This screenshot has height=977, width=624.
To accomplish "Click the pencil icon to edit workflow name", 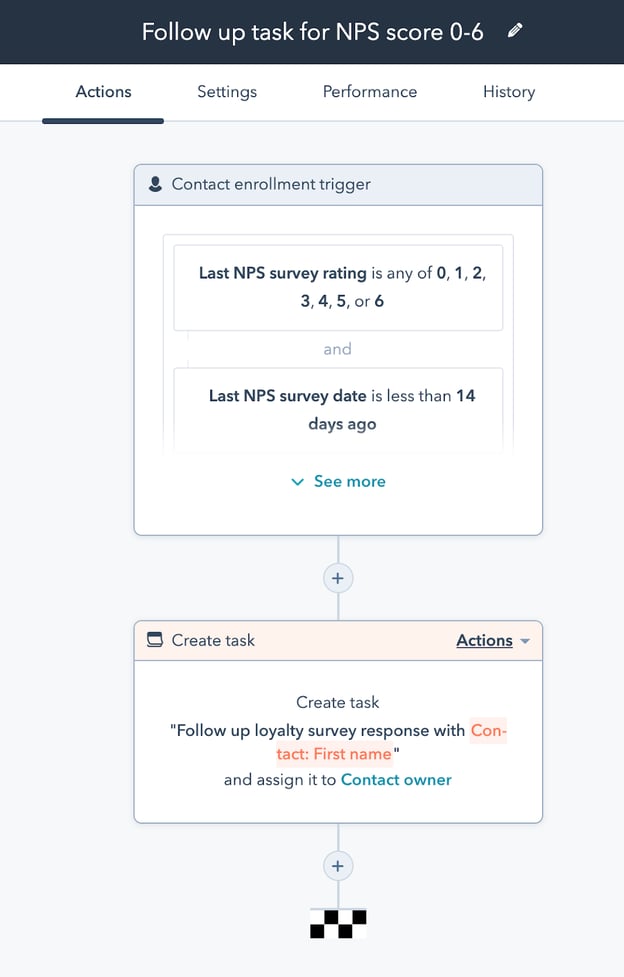I will tap(515, 31).
